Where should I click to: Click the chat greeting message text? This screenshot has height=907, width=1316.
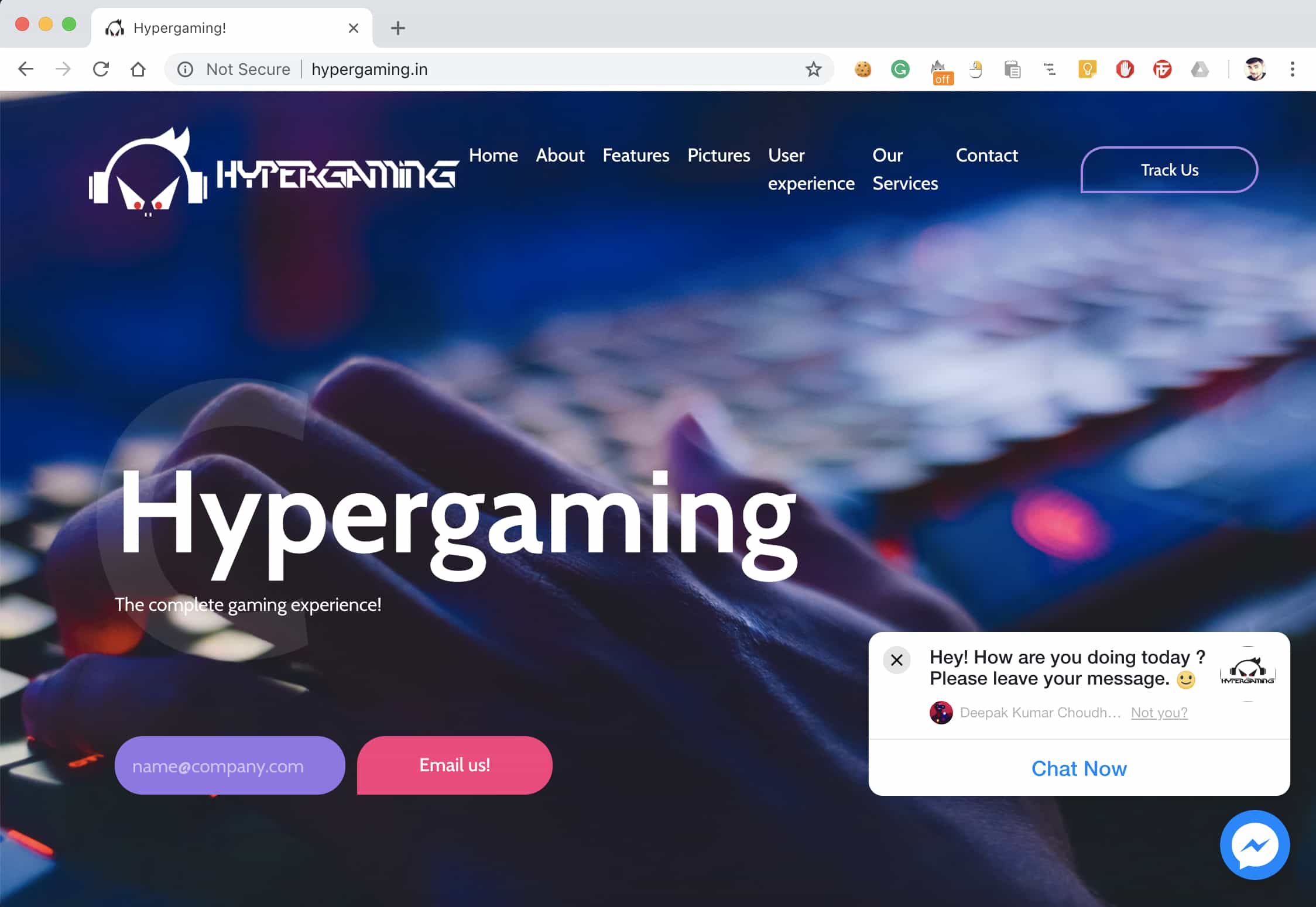click(1067, 668)
